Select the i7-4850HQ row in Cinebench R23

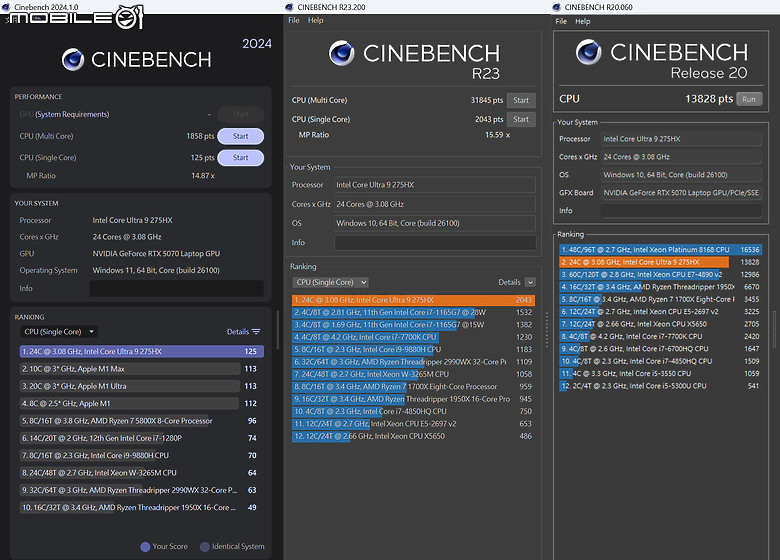413,412
